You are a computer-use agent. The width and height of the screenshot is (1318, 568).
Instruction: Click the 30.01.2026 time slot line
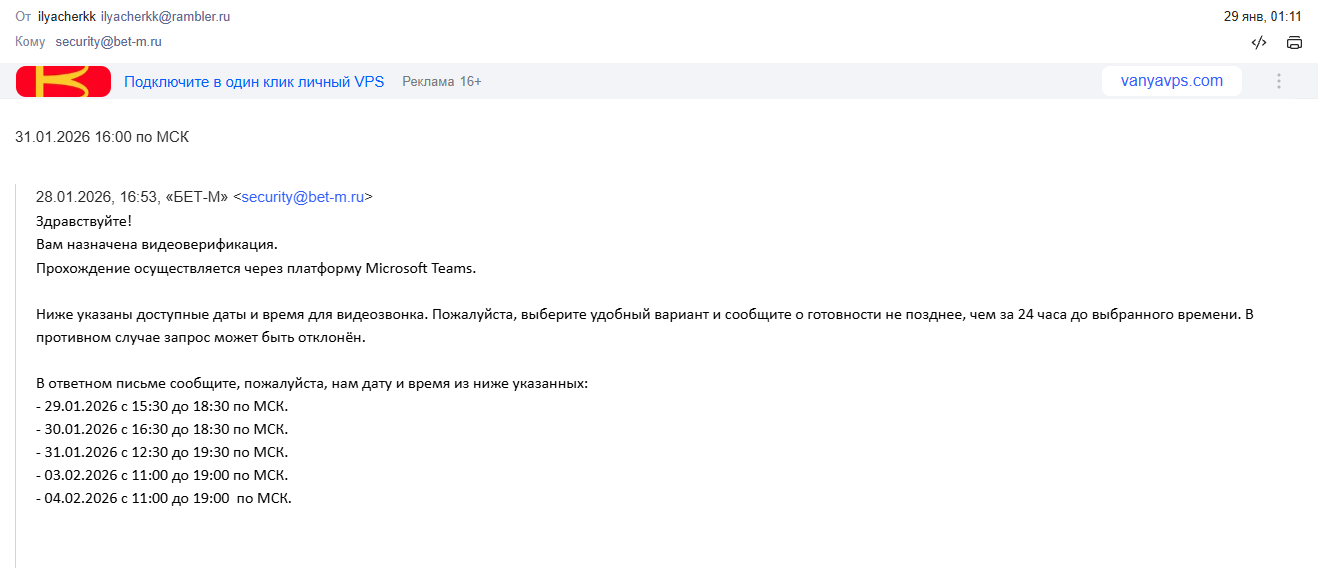[x=162, y=429]
